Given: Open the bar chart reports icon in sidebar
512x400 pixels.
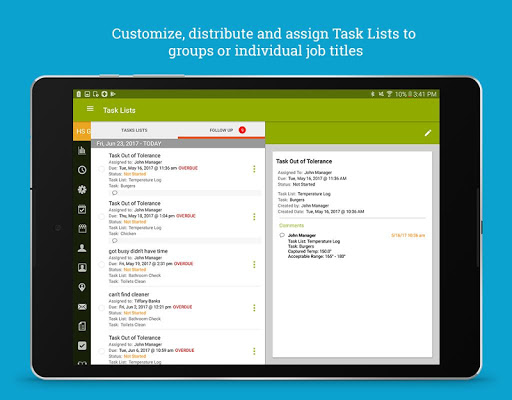Looking at the screenshot, I should (x=82, y=150).
